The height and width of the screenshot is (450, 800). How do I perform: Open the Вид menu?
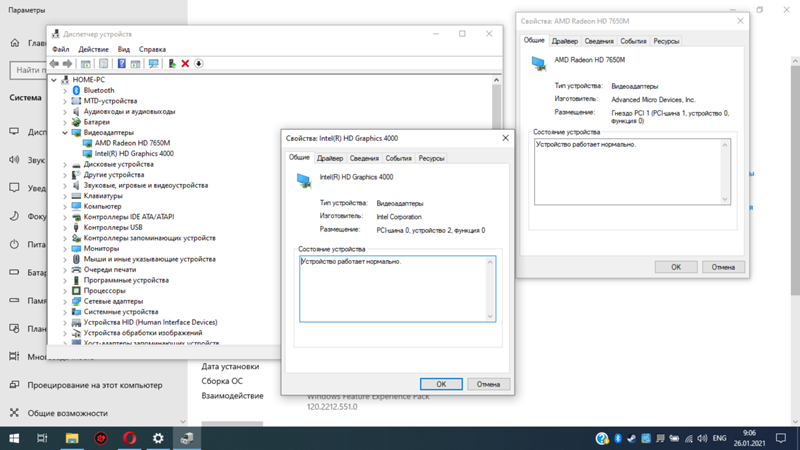coord(124,49)
